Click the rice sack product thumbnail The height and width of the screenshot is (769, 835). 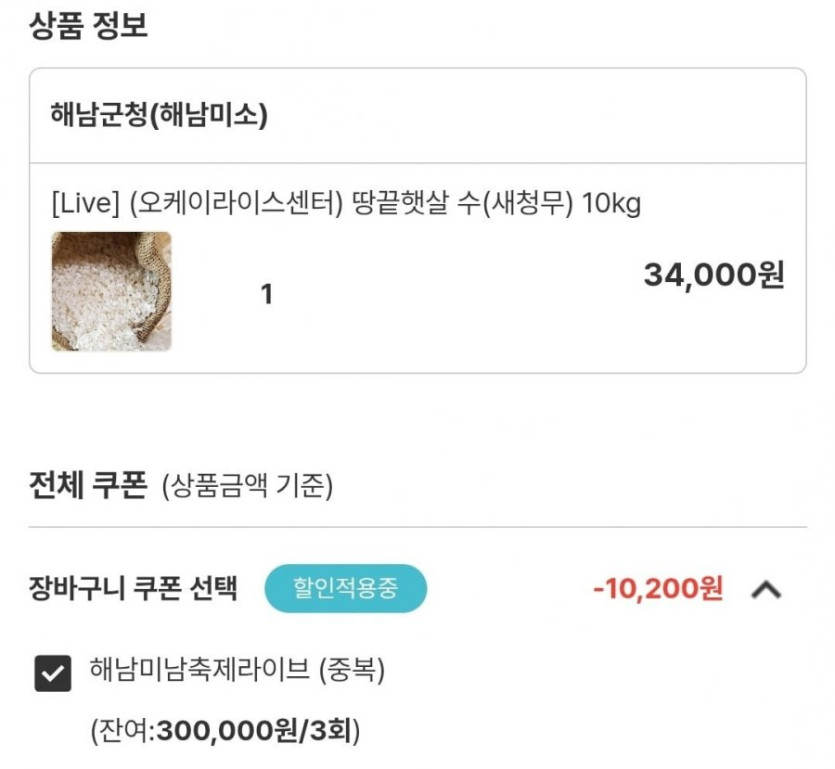[111, 291]
